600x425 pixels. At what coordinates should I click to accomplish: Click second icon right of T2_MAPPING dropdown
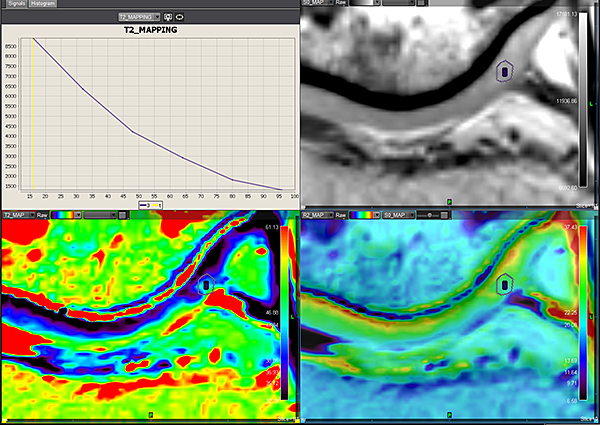point(182,17)
